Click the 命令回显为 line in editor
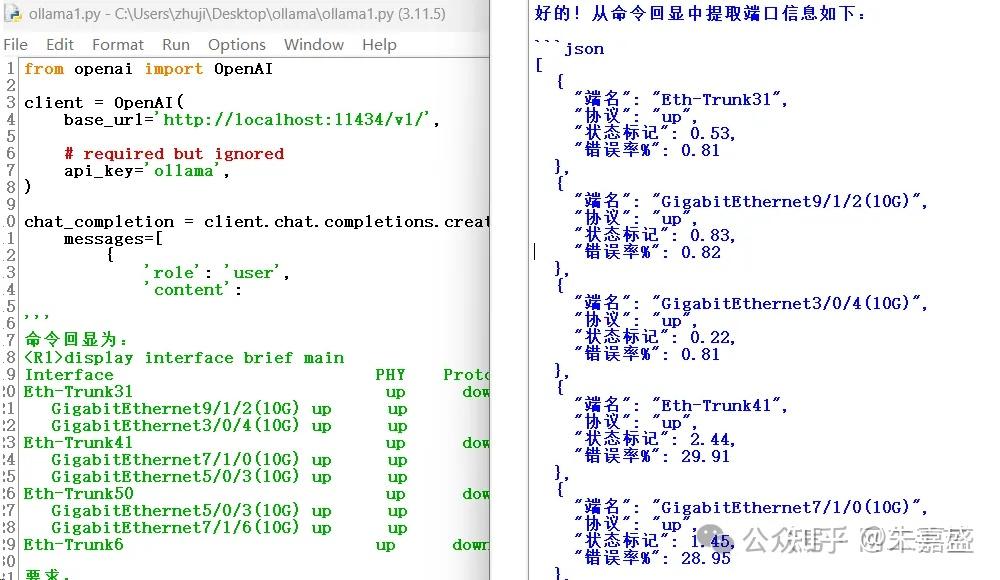This screenshot has height=580, width=1000. pyautogui.click(x=75, y=339)
